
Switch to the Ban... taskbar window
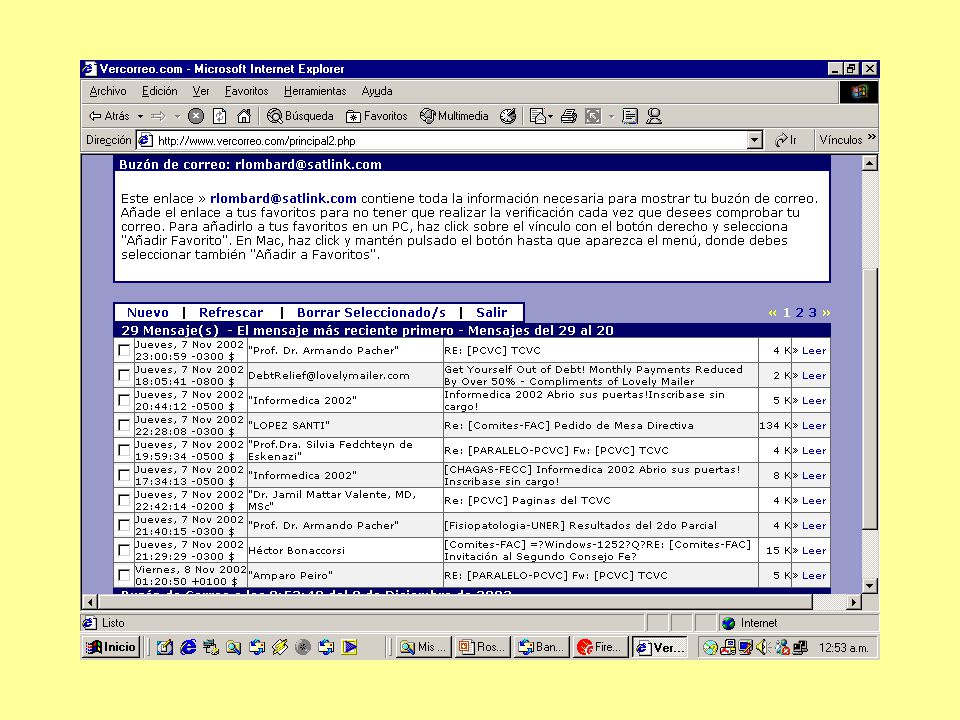[x=542, y=647]
